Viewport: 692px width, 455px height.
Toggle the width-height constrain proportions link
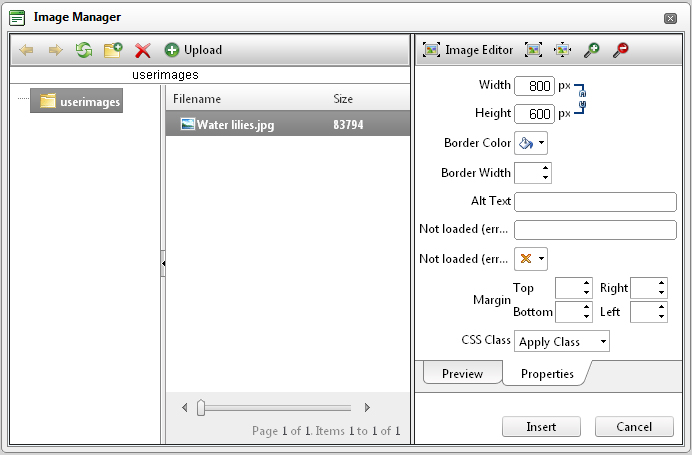(581, 99)
